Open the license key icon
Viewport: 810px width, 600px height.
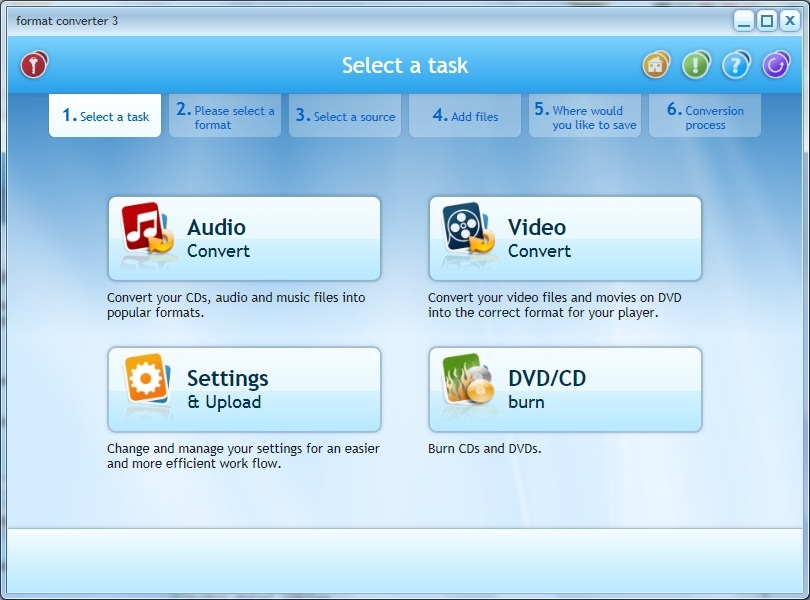[33, 63]
